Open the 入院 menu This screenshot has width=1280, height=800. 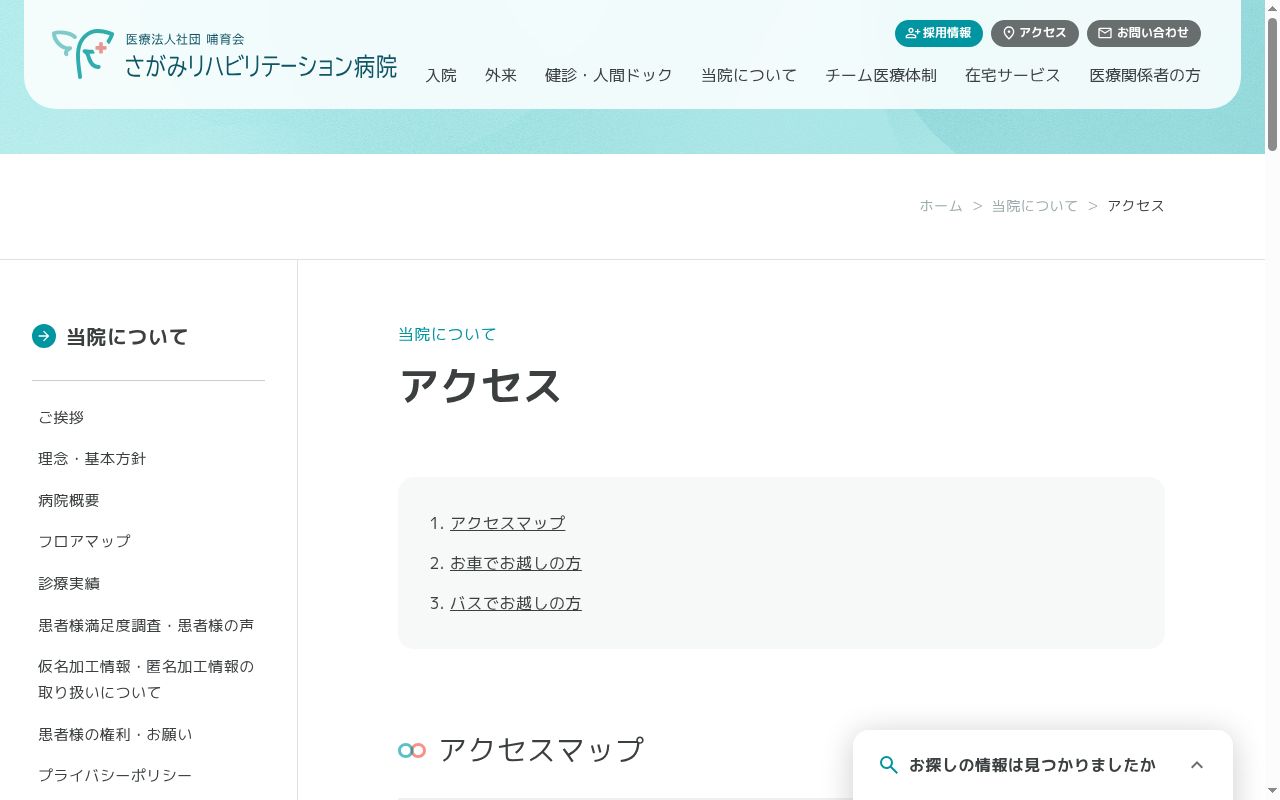pos(441,75)
